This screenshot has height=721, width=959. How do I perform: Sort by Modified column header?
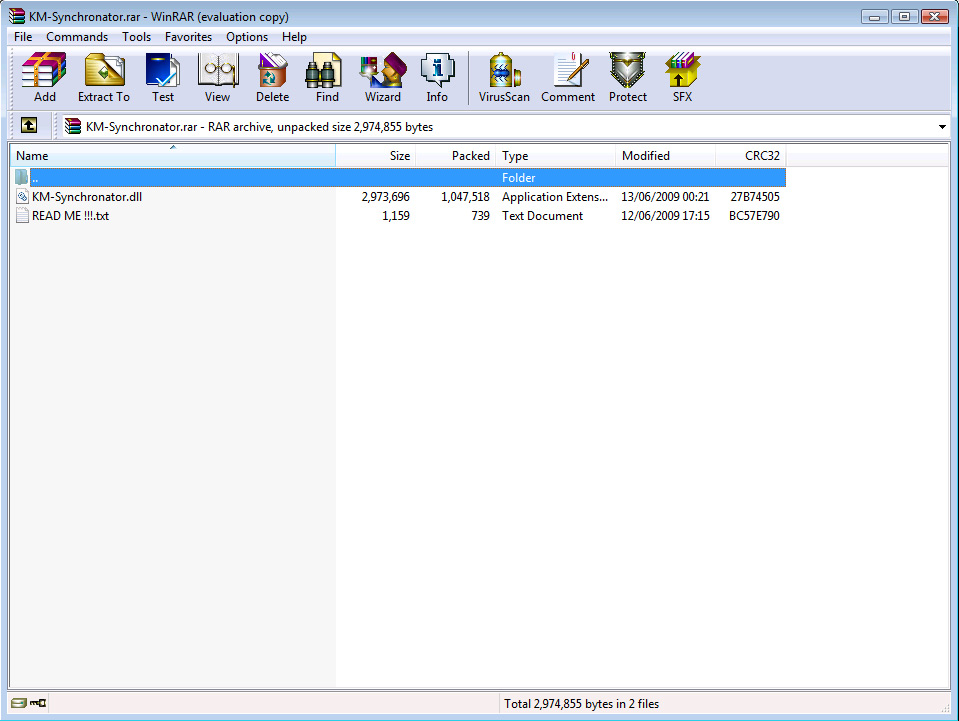pyautogui.click(x=665, y=155)
